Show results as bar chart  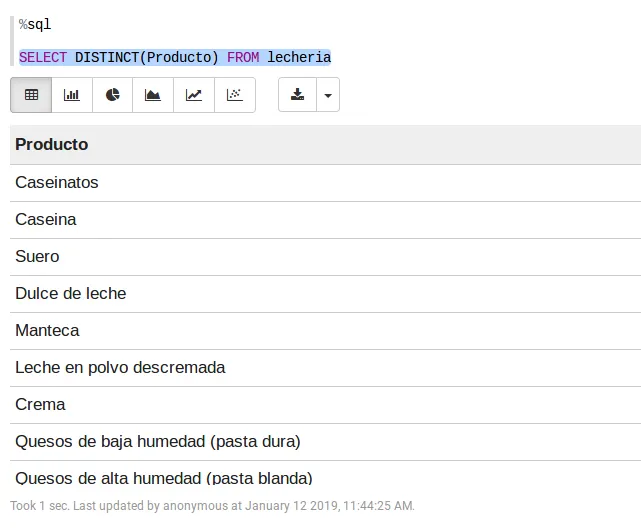(x=72, y=95)
